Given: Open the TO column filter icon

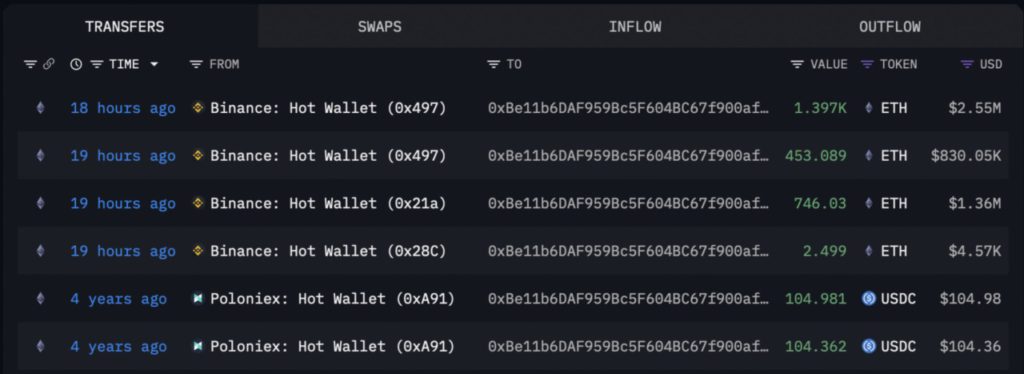Looking at the screenshot, I should click(494, 64).
